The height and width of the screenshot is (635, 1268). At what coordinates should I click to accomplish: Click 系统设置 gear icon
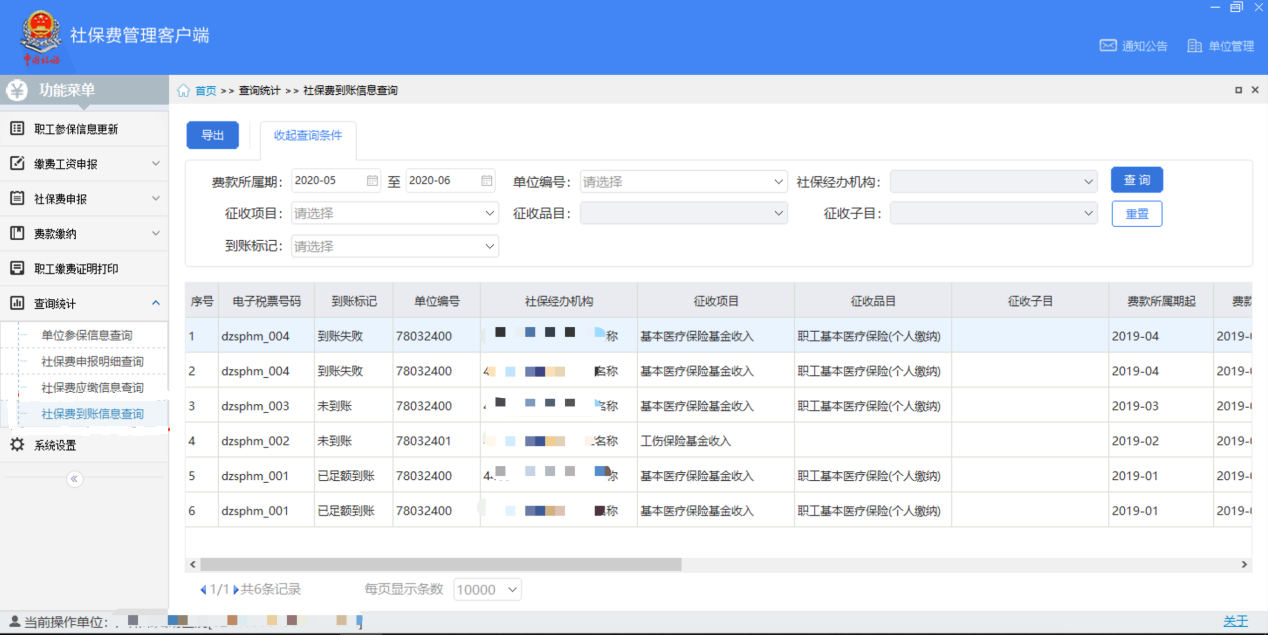[17, 445]
